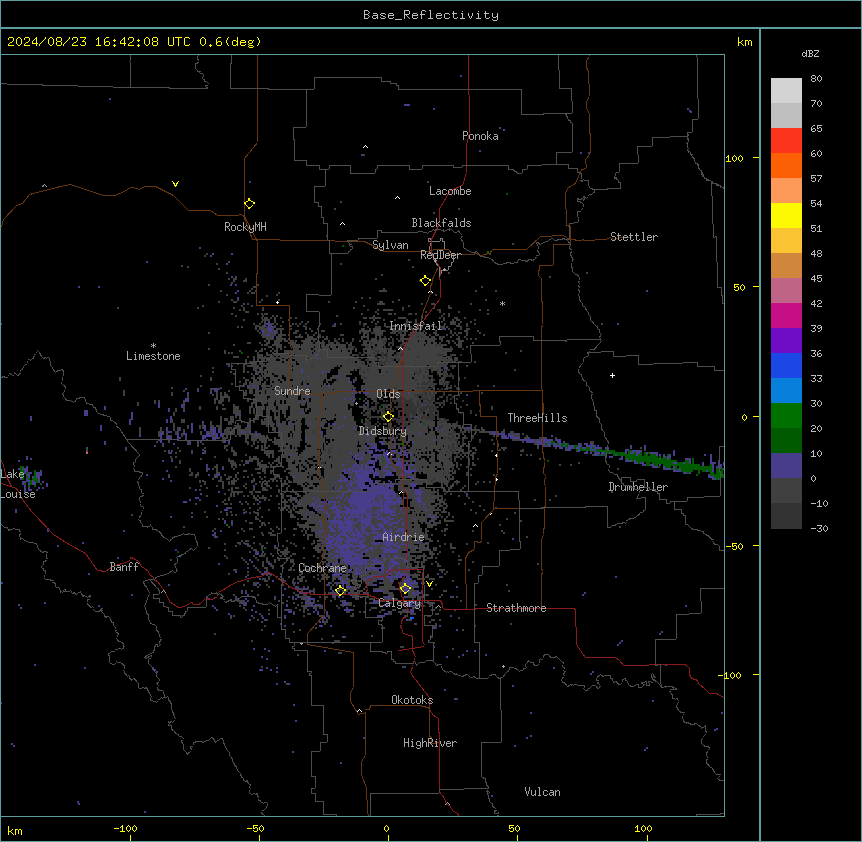This screenshot has height=842, width=862.
Task: Click the yellow diamond marker between Olds and Didsbury
Action: (x=388, y=417)
